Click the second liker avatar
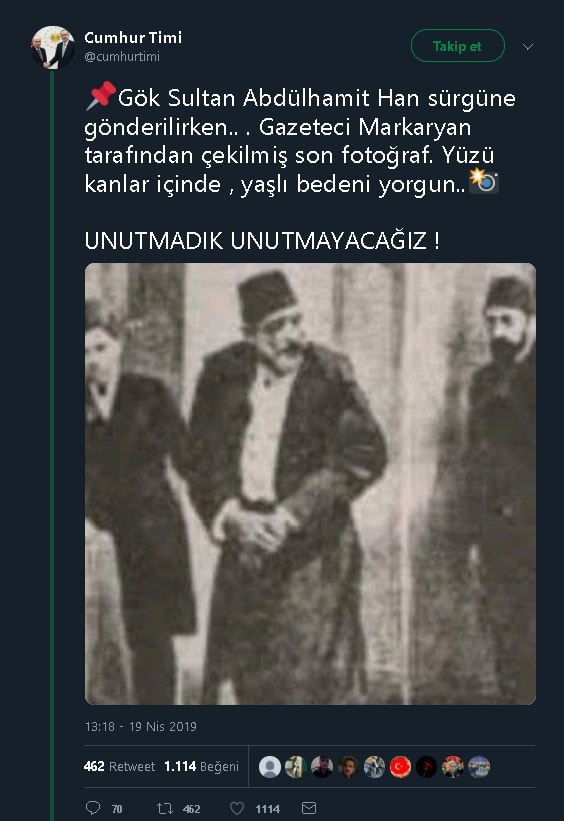 point(296,767)
